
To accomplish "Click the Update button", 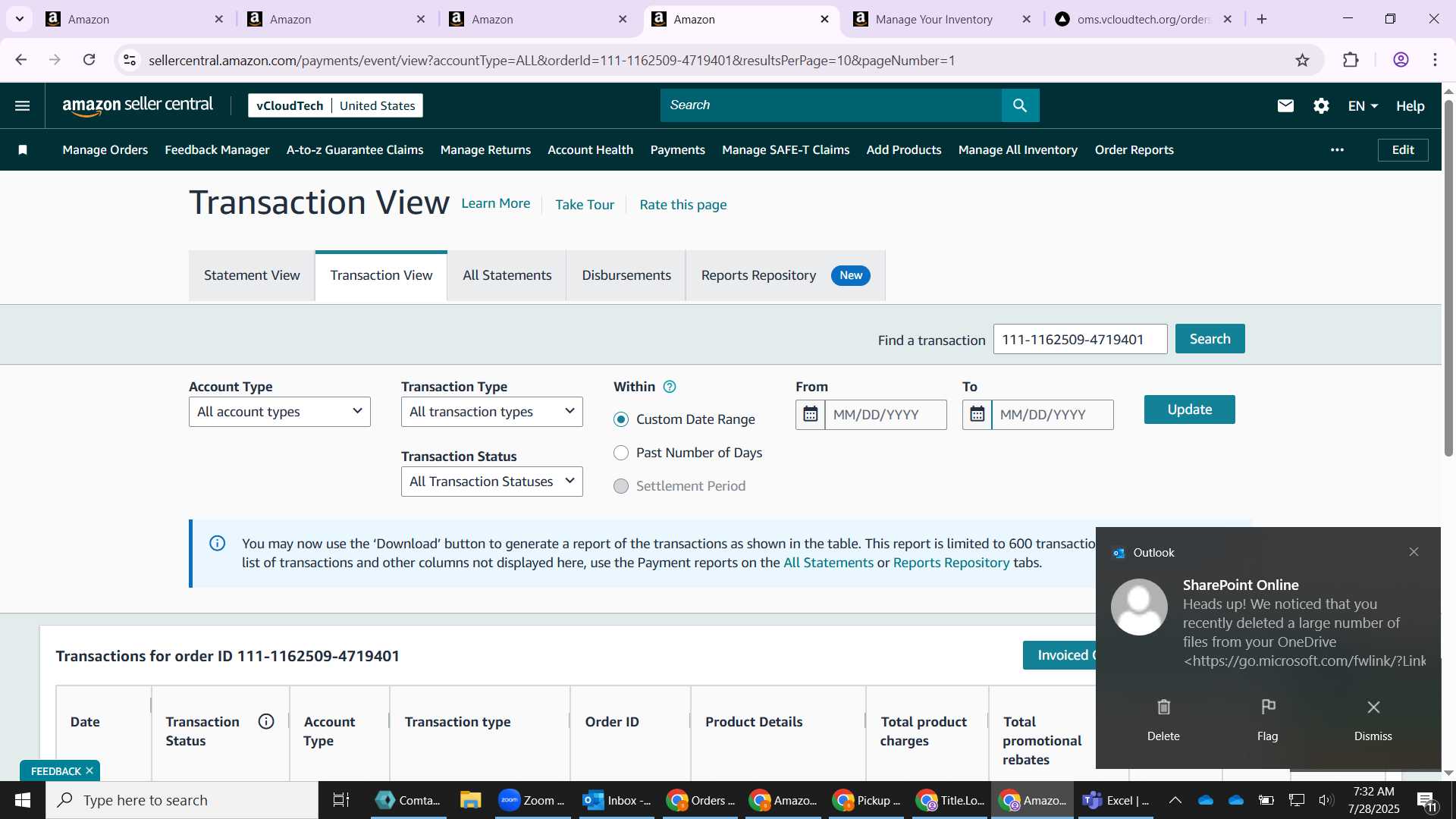I will tap(1189, 409).
